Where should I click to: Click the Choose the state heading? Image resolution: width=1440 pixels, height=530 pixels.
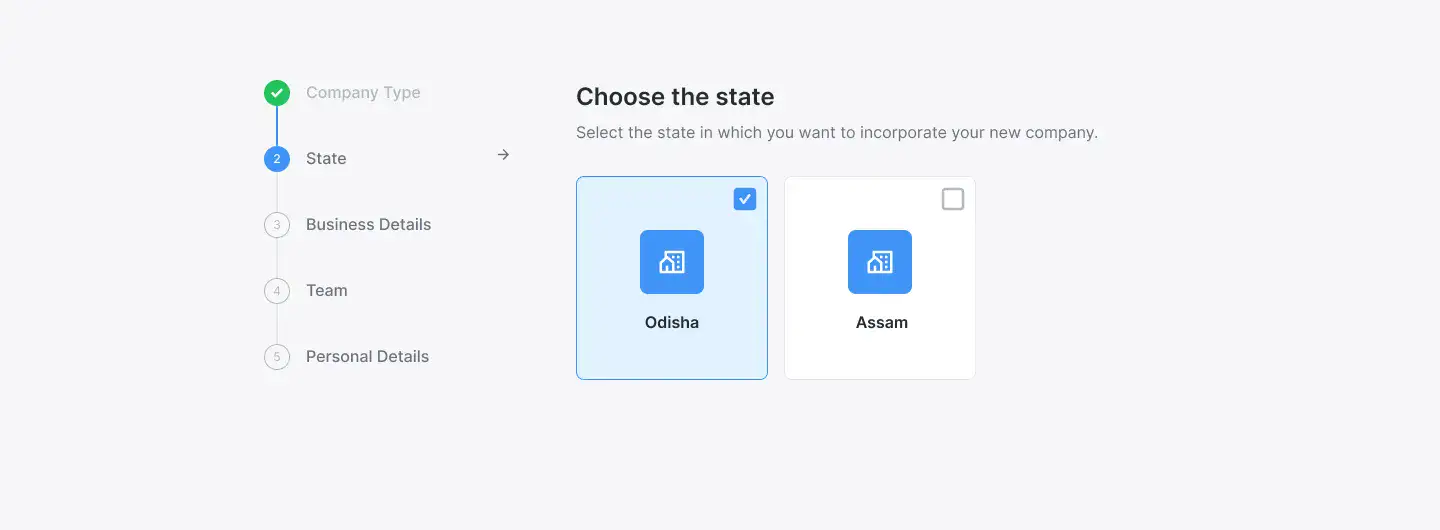click(x=675, y=97)
